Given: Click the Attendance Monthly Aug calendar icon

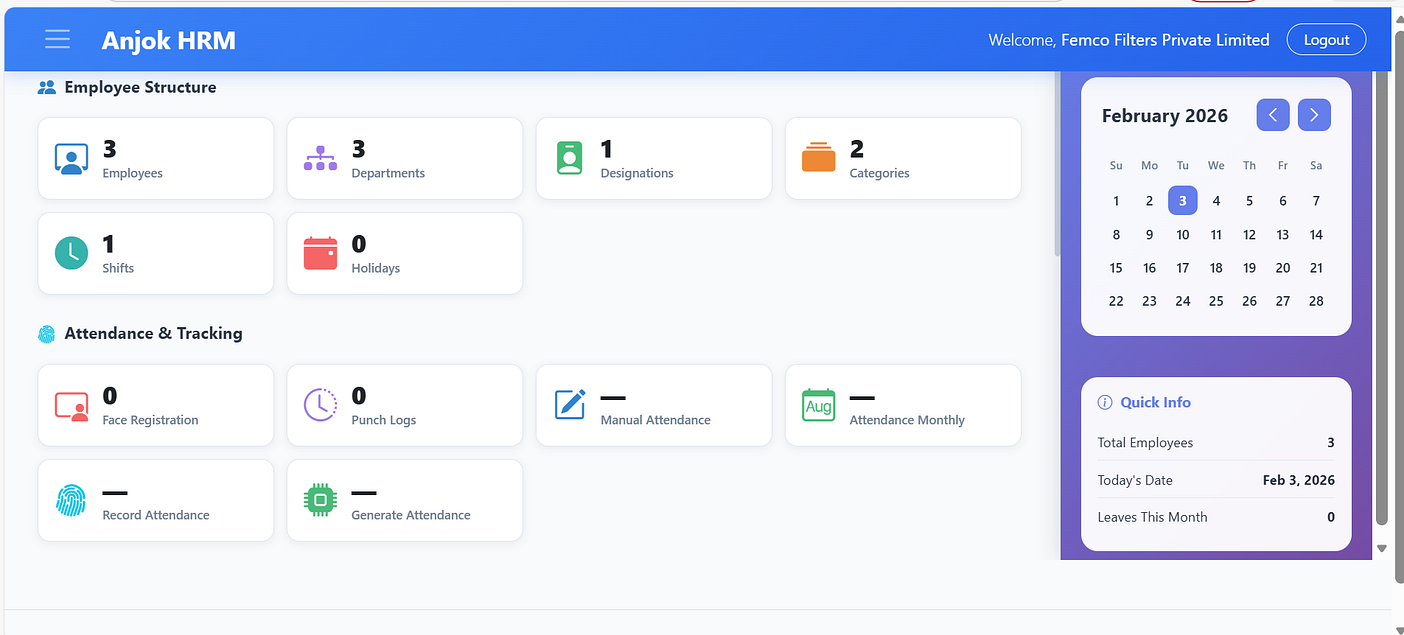Looking at the screenshot, I should pyautogui.click(x=818, y=405).
